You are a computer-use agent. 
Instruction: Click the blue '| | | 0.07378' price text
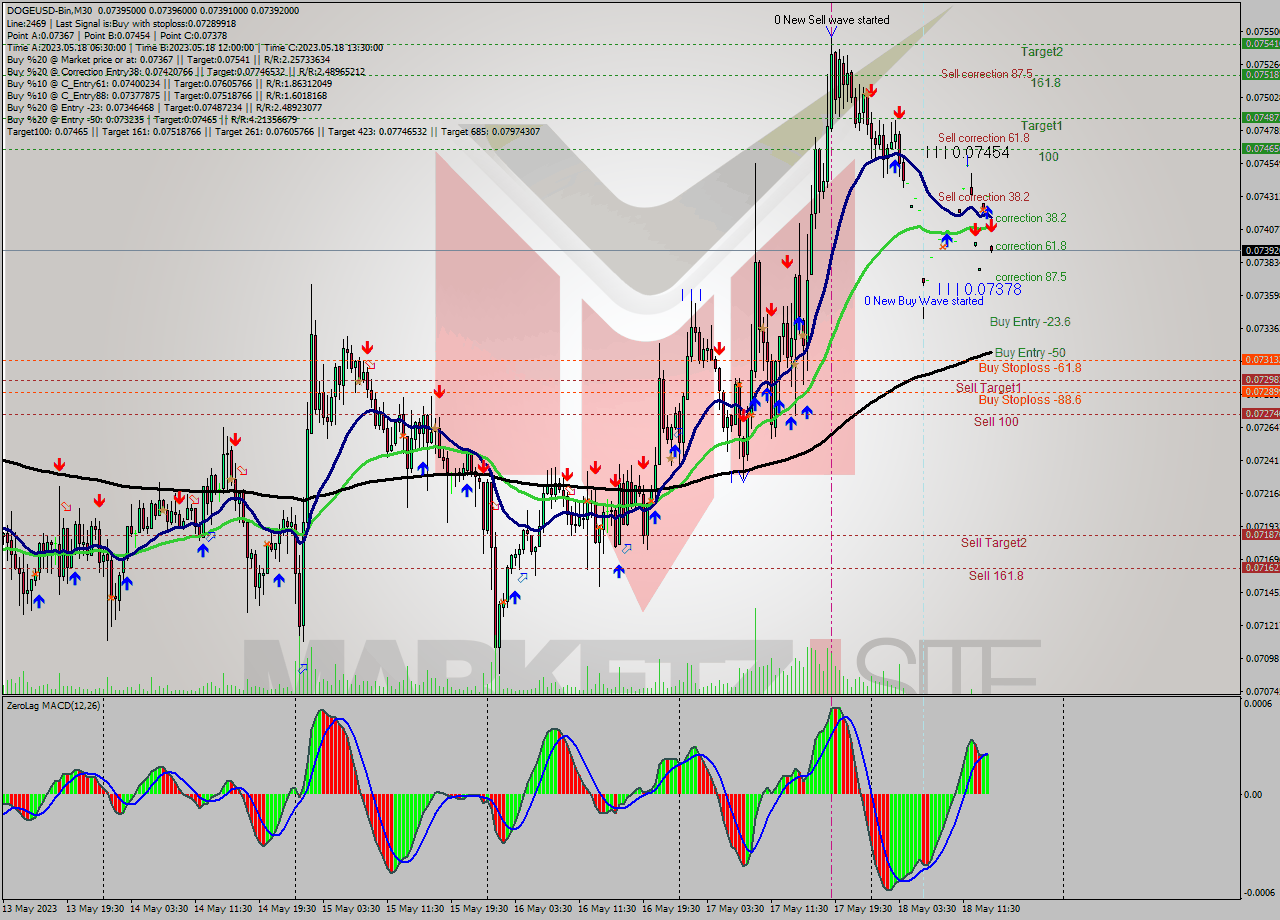coord(979,289)
